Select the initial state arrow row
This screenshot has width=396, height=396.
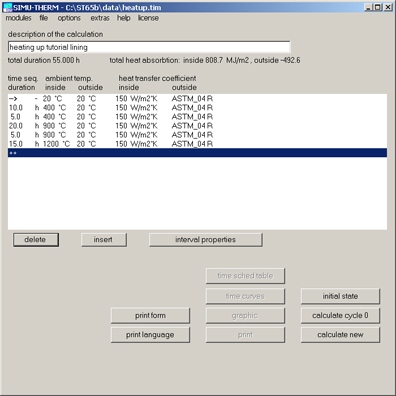click(x=197, y=99)
